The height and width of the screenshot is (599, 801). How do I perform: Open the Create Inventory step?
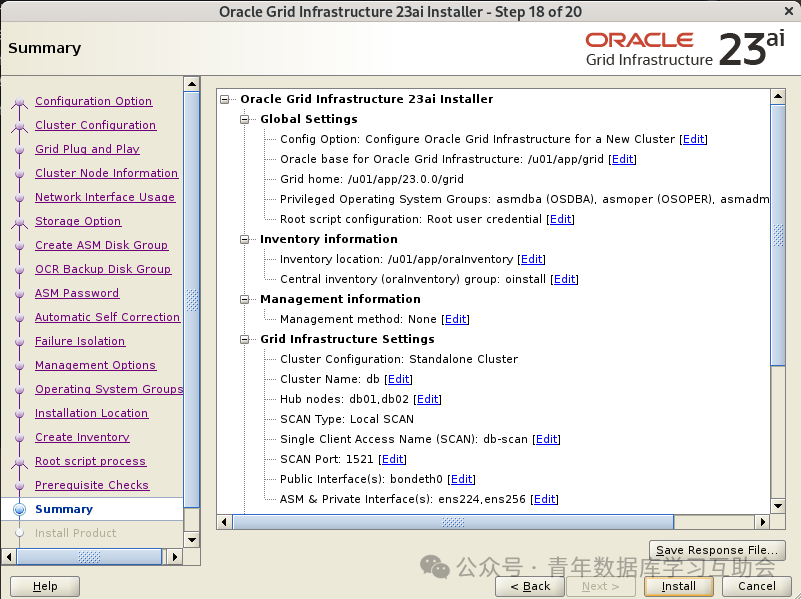pyautogui.click(x=82, y=437)
